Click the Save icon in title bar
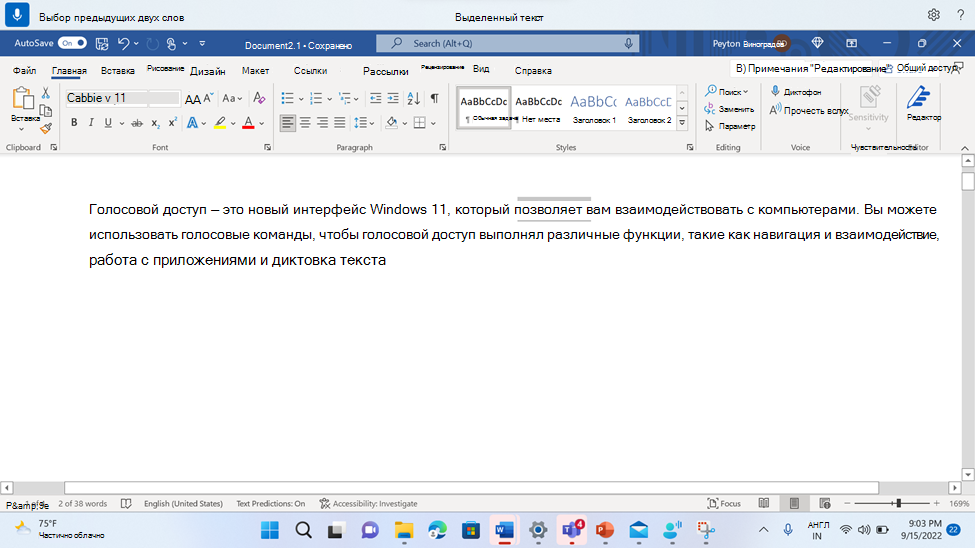975x548 pixels. tap(102, 44)
